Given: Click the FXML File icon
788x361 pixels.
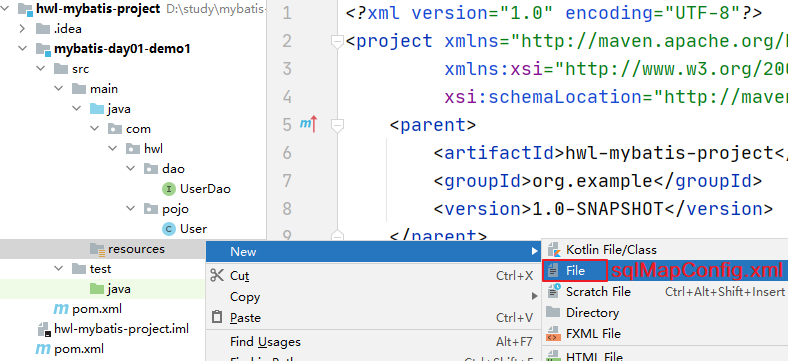Looking at the screenshot, I should pos(553,333).
